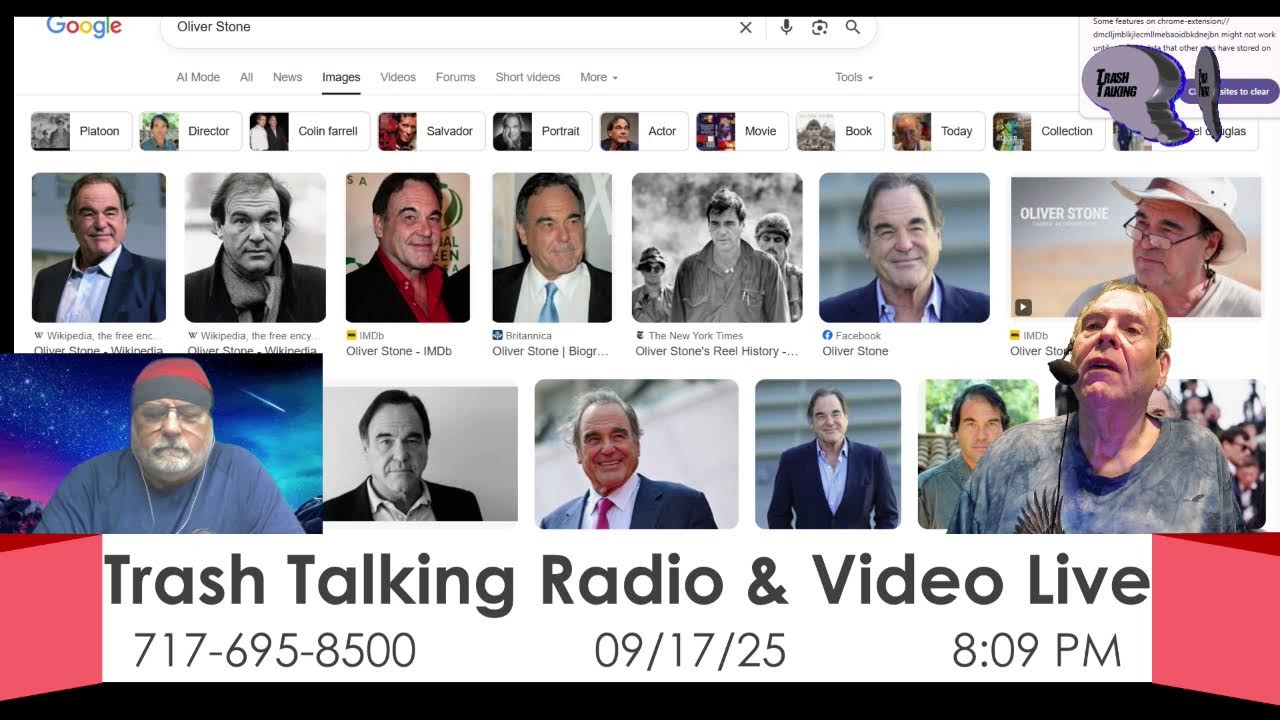Open the 'Oliver Stone's Reel History' link
This screenshot has height=720, width=1280.
click(717, 351)
